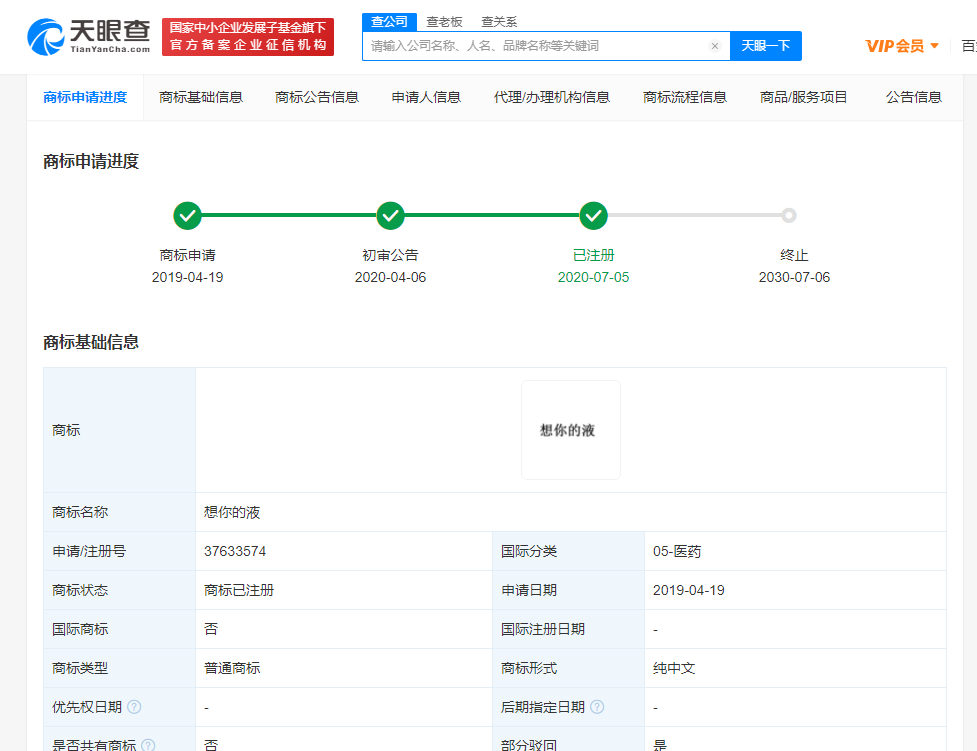
Task: Click green checkmark above 初审公告 step
Action: pyautogui.click(x=391, y=215)
